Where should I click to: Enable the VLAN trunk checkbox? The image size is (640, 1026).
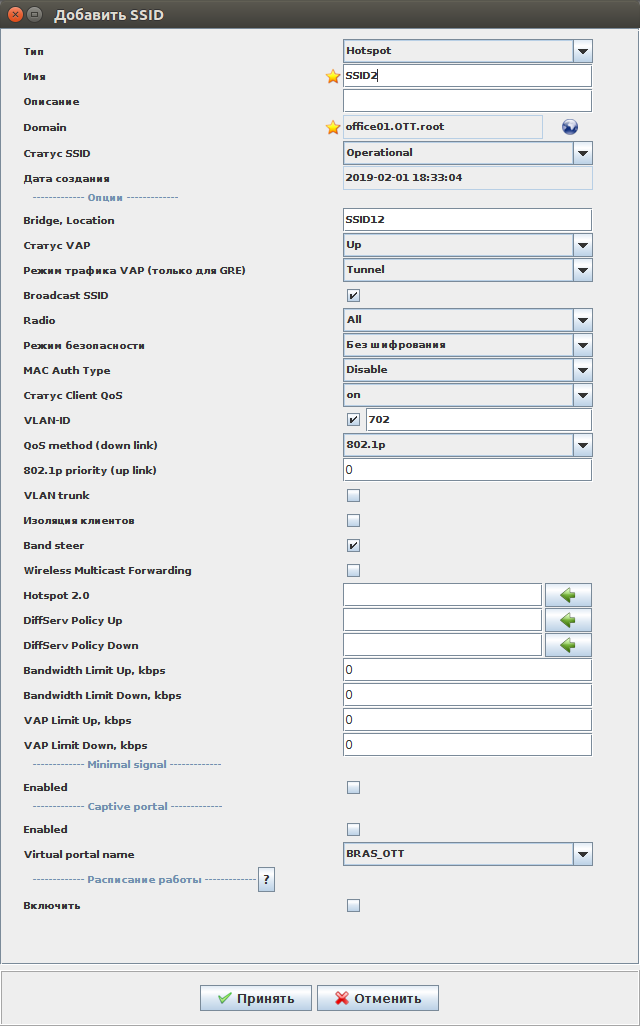point(353,495)
